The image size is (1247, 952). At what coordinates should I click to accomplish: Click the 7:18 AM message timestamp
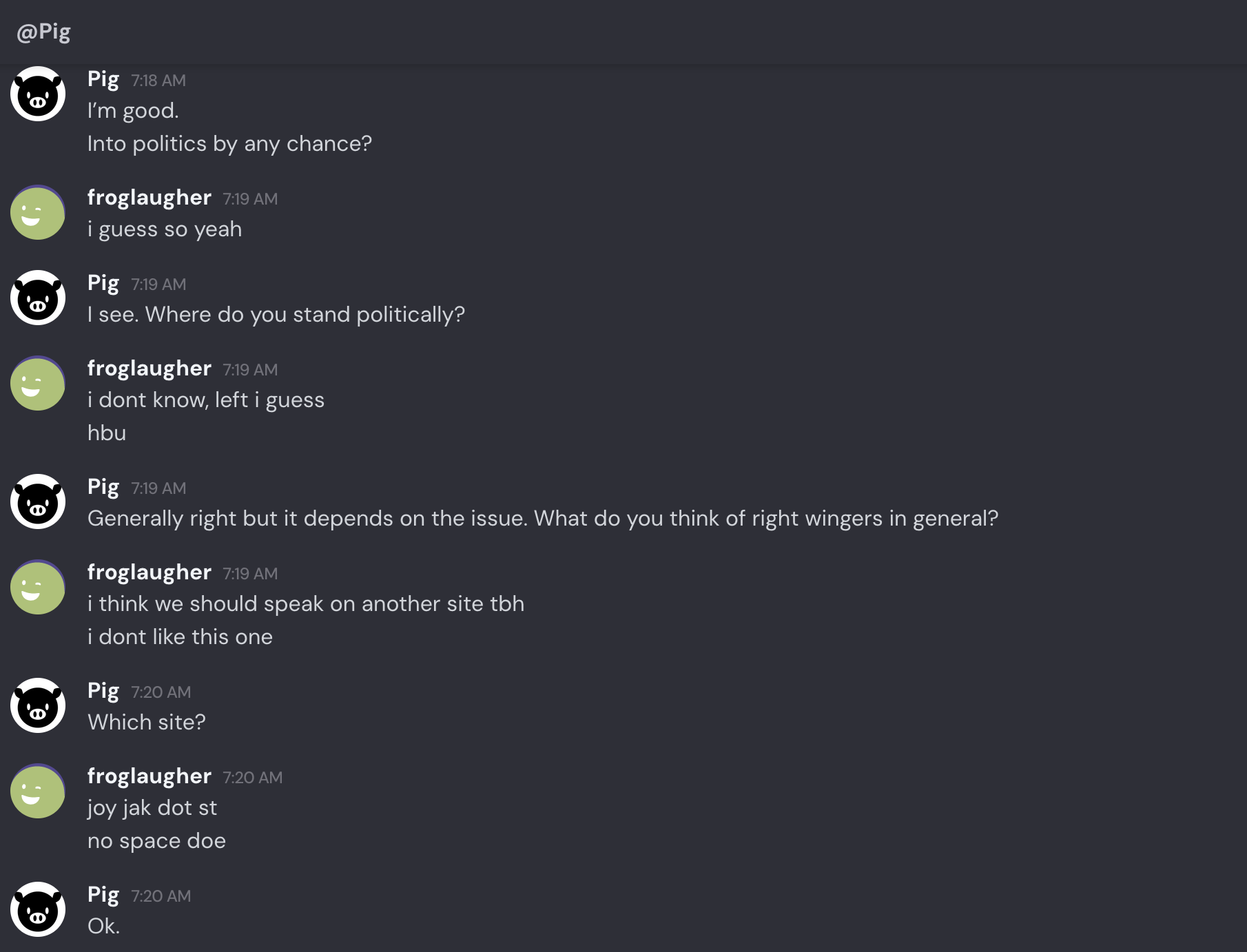pos(158,81)
